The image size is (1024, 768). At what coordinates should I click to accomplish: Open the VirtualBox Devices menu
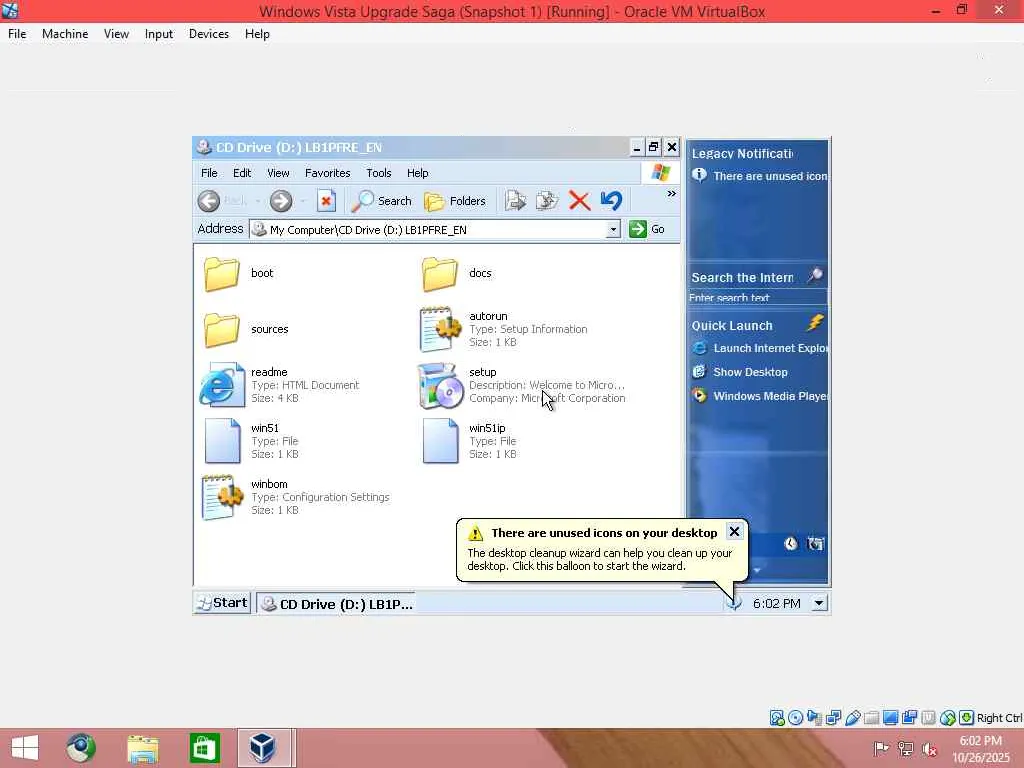coord(209,34)
